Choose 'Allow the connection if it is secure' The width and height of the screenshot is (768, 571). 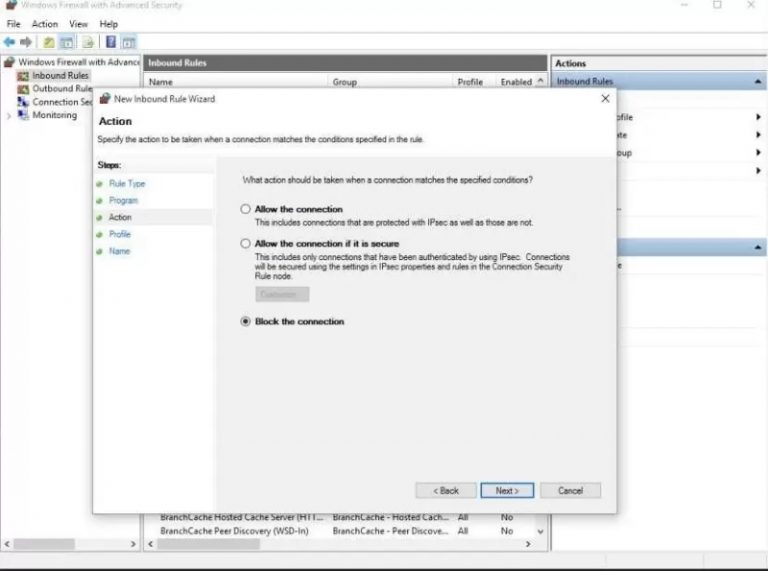pos(246,243)
